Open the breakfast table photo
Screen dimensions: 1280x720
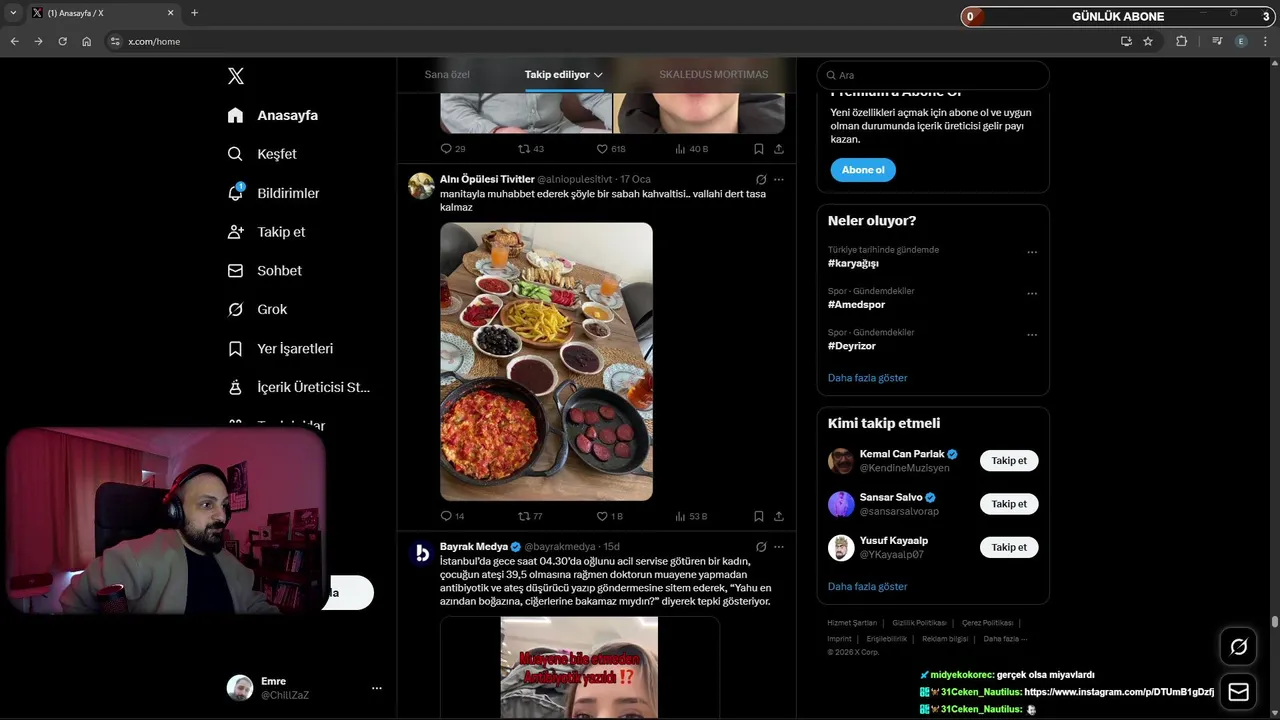click(546, 361)
